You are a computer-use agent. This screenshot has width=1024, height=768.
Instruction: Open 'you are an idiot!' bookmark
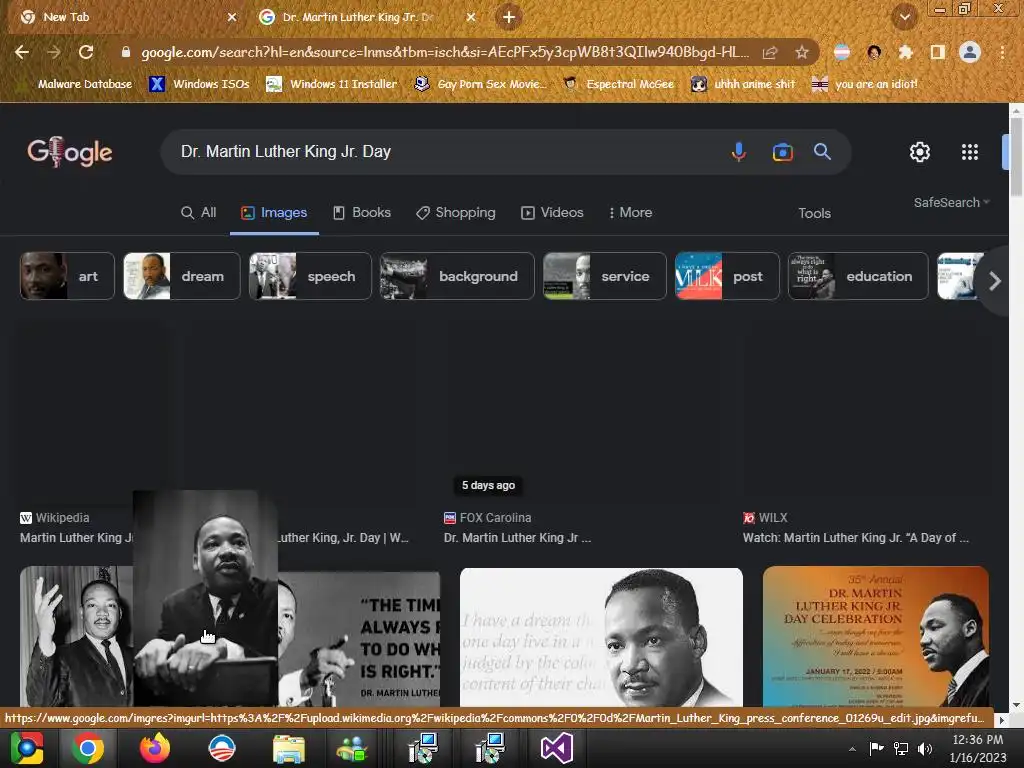click(x=865, y=84)
